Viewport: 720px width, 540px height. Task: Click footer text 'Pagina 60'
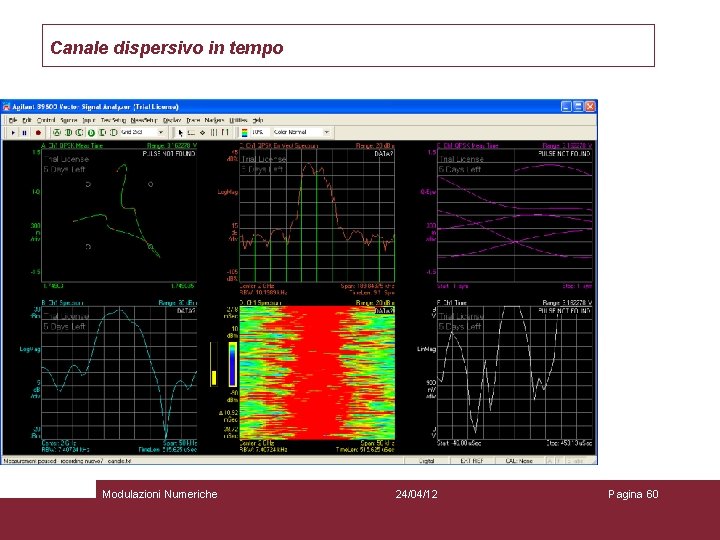(x=633, y=494)
